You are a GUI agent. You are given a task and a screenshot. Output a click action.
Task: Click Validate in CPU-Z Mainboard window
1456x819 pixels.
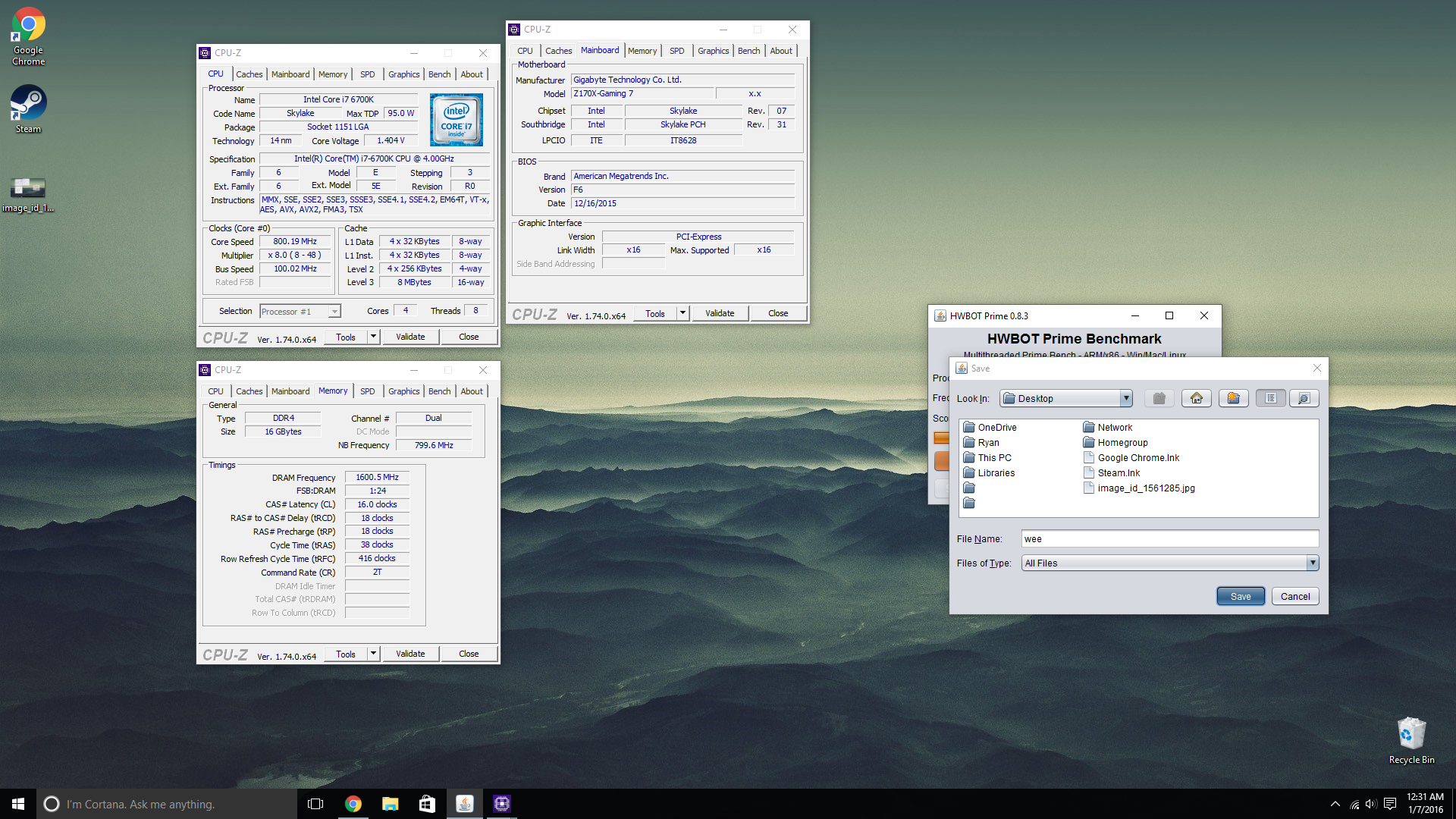[720, 313]
